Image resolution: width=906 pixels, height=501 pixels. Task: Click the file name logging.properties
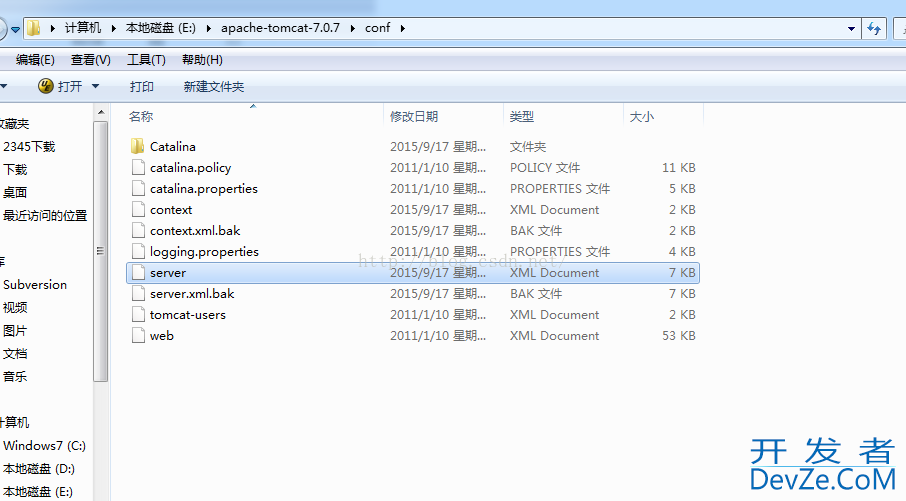pos(205,252)
